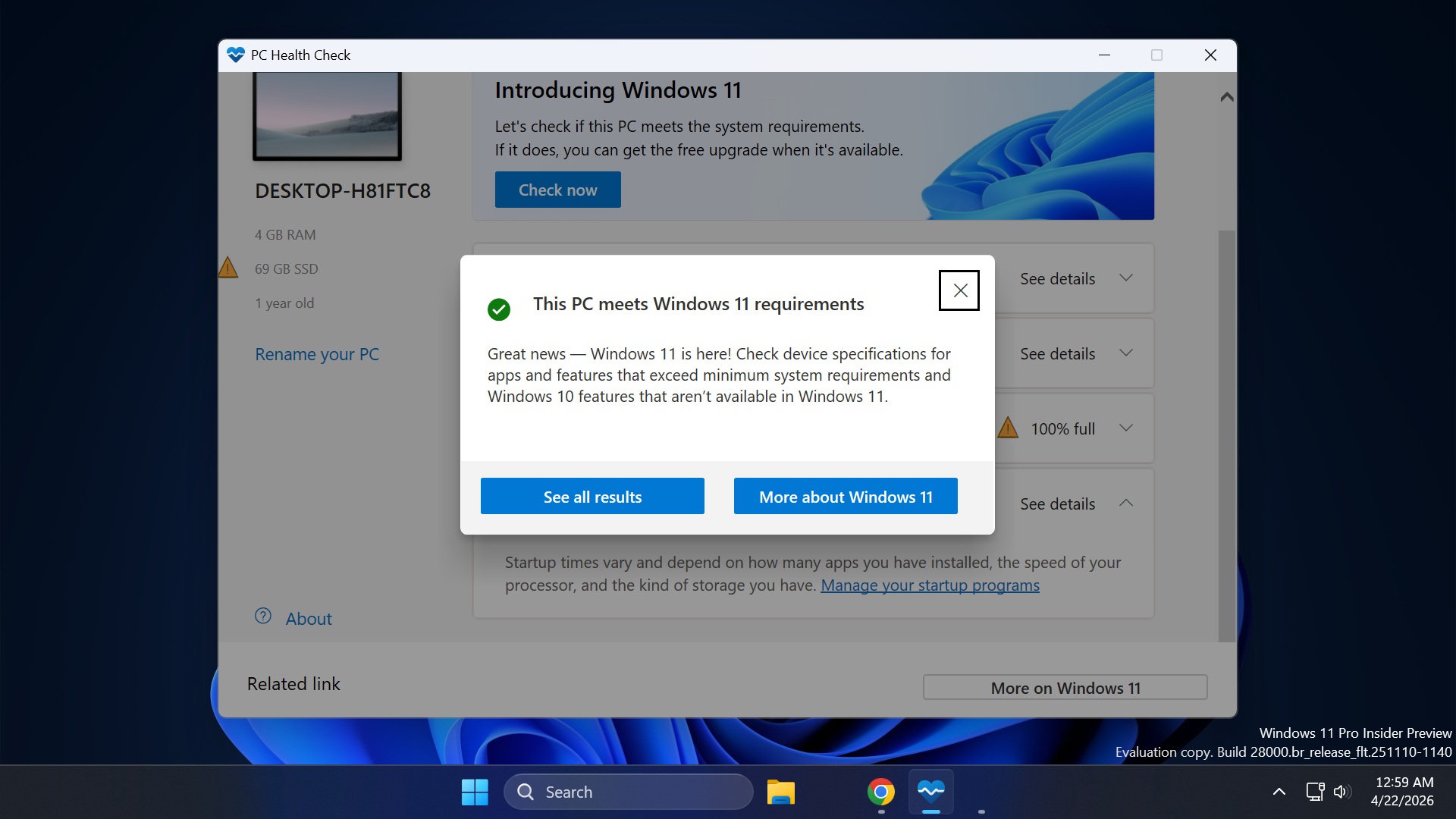Expand details for the 100% full storage
This screenshot has width=1456, height=819.
(1127, 427)
